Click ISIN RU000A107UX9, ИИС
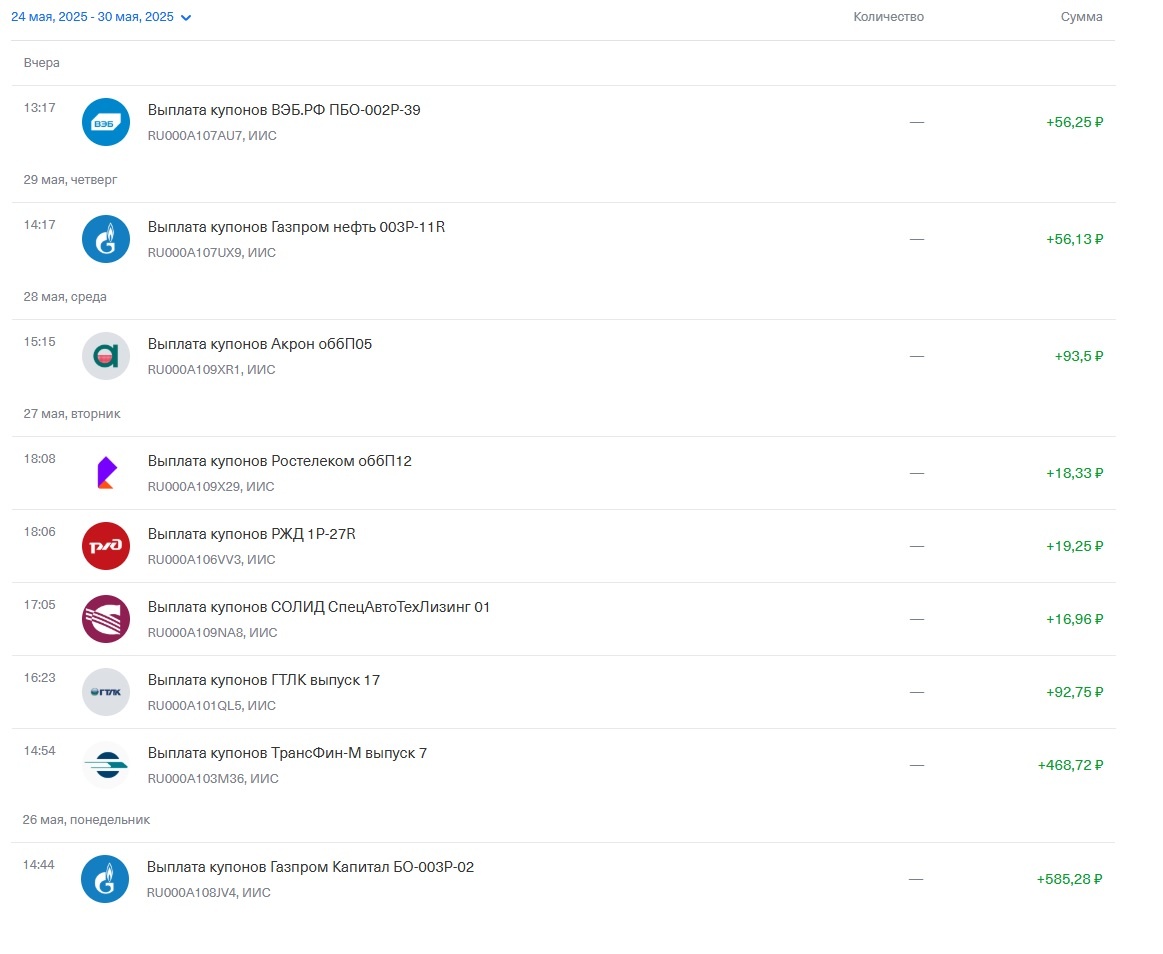The height and width of the screenshot is (954, 1163). click(212, 253)
